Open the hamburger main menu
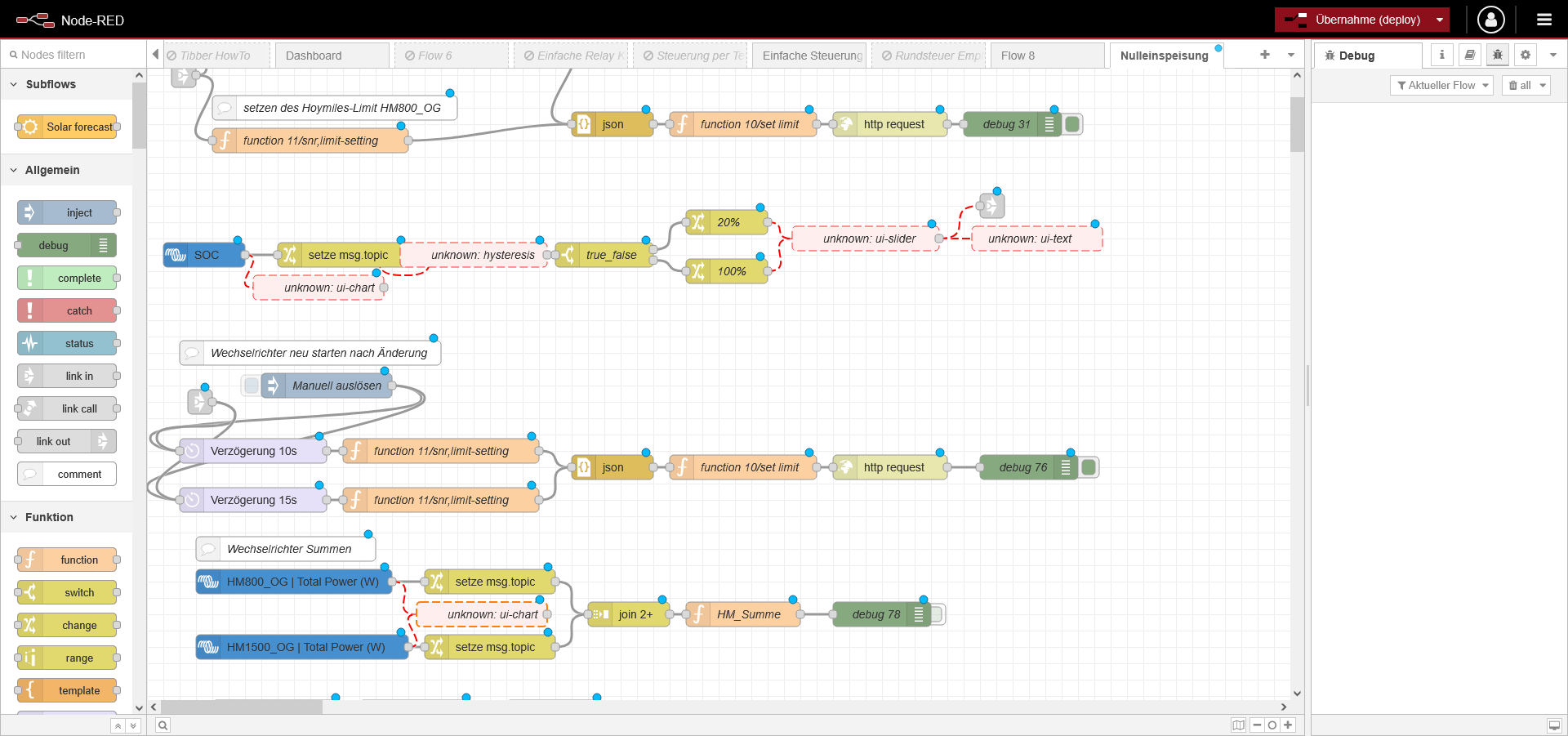The width and height of the screenshot is (1568, 736). [1543, 20]
